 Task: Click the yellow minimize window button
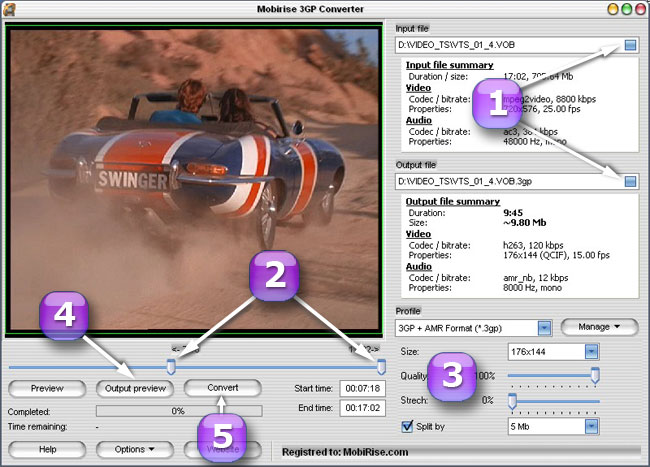click(x=613, y=9)
